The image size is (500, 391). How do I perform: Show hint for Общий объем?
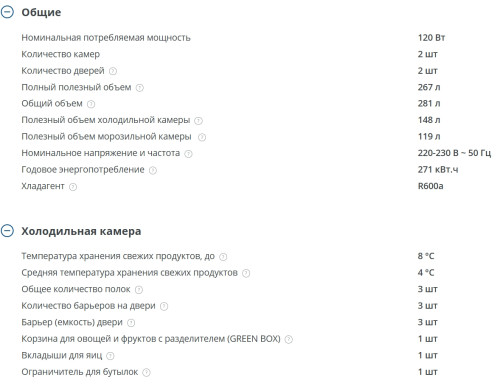coord(91,104)
